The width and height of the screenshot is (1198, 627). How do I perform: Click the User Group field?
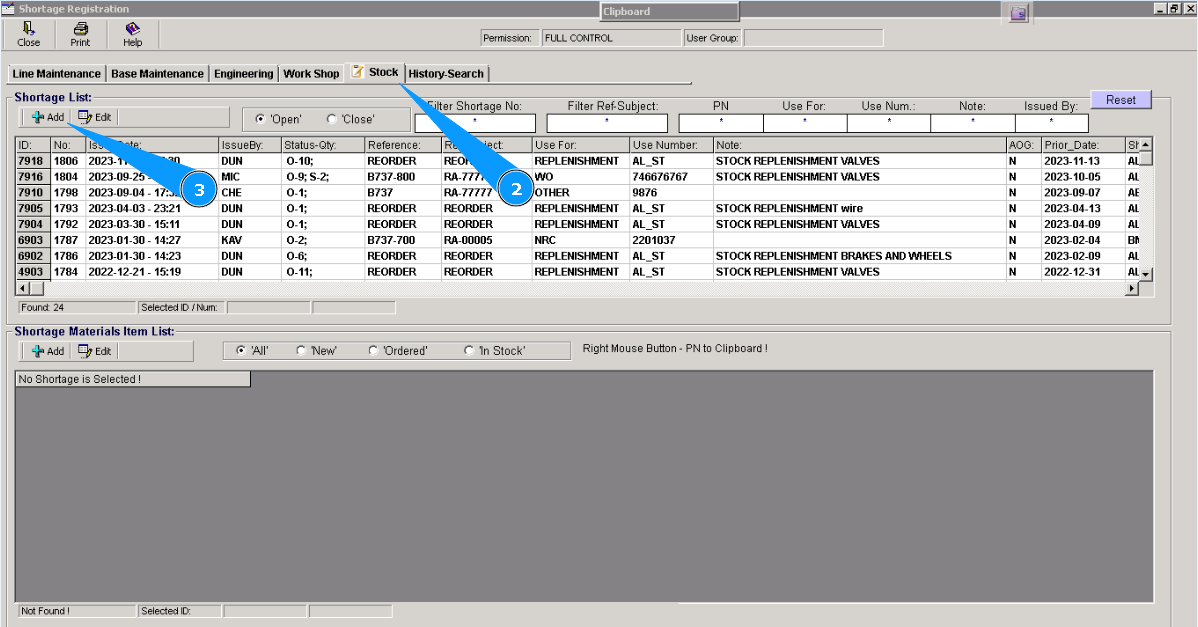coord(813,38)
